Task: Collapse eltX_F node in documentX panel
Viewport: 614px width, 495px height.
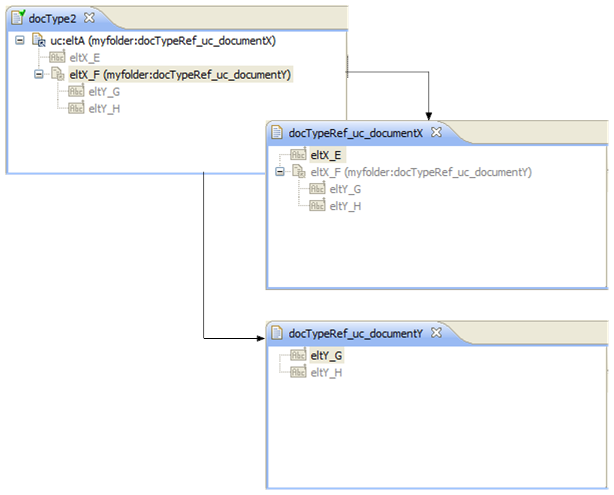Action: pyautogui.click(x=279, y=172)
